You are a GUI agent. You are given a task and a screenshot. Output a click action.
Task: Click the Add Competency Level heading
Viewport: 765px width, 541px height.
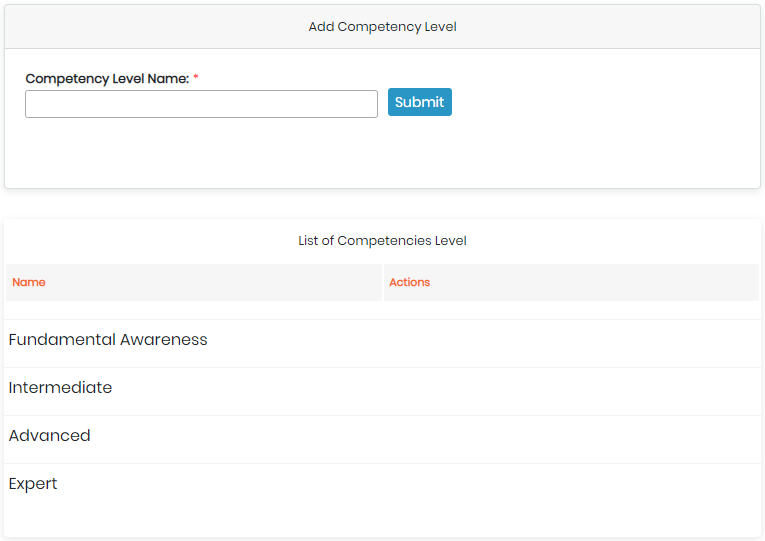tap(382, 27)
